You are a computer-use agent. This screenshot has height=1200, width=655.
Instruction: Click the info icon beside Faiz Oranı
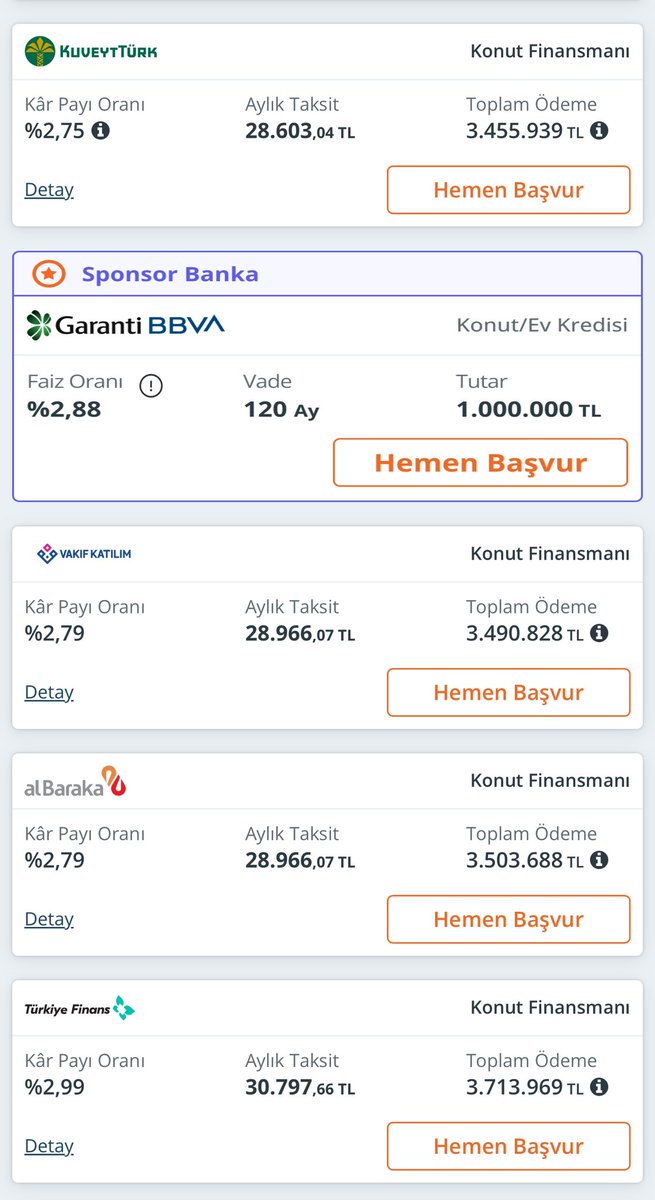tap(151, 385)
